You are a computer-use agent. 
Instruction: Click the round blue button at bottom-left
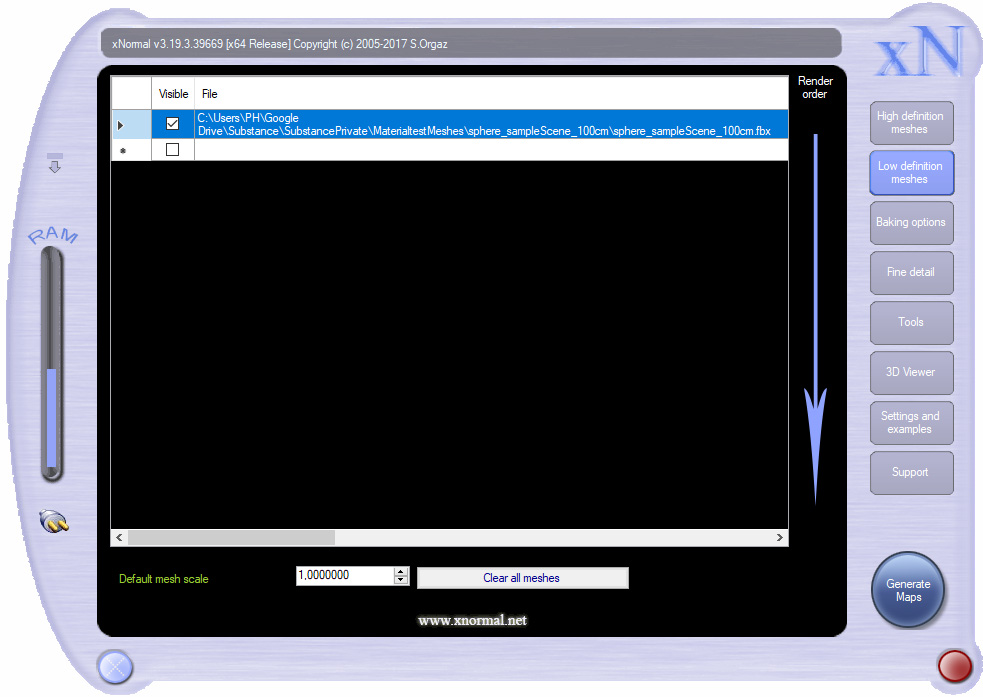point(115,666)
